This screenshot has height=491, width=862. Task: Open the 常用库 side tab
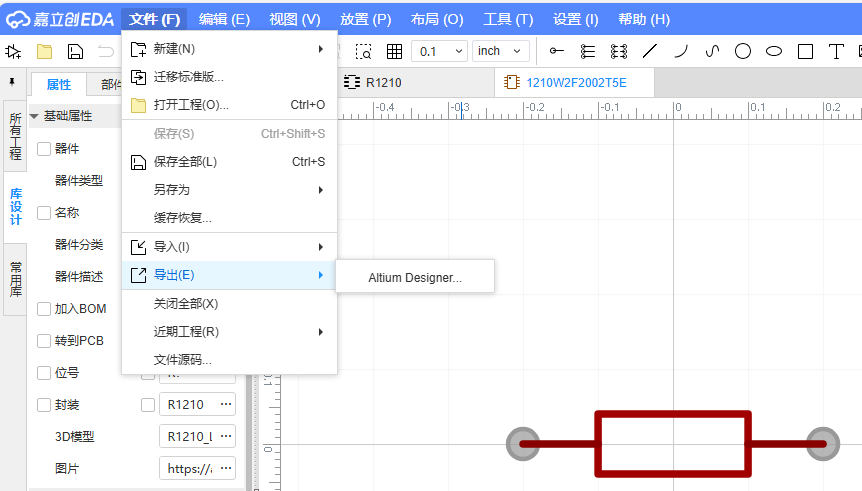coord(15,280)
